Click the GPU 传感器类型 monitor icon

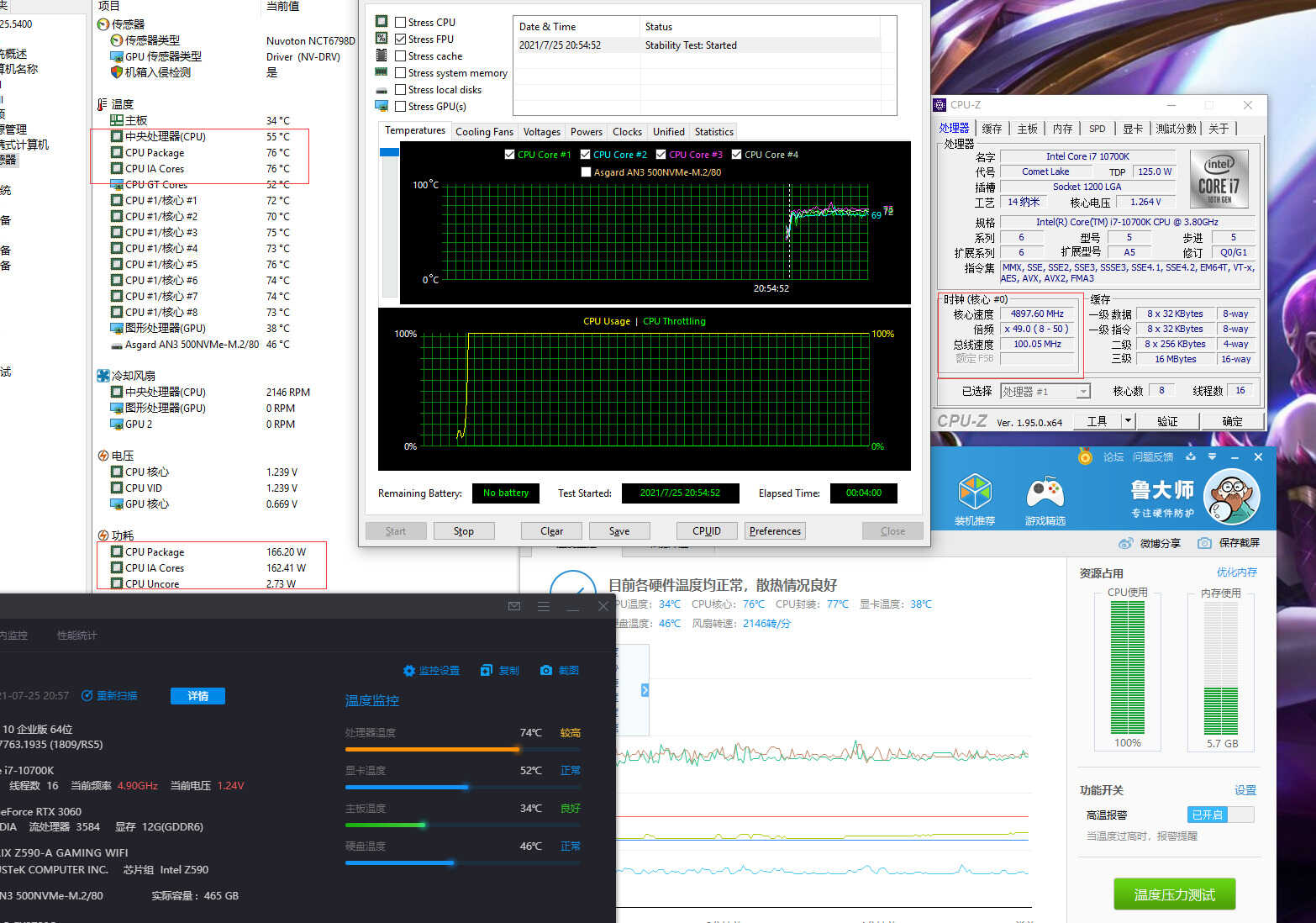point(117,56)
